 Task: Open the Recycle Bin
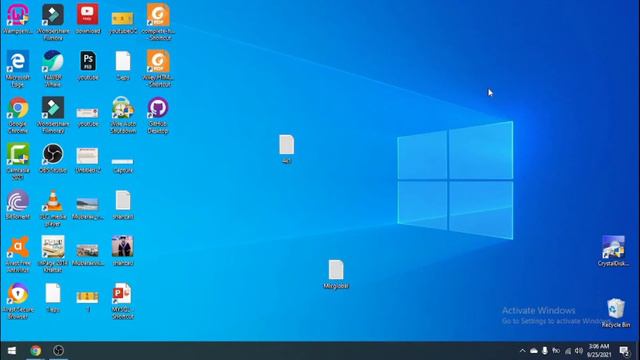pos(616,313)
